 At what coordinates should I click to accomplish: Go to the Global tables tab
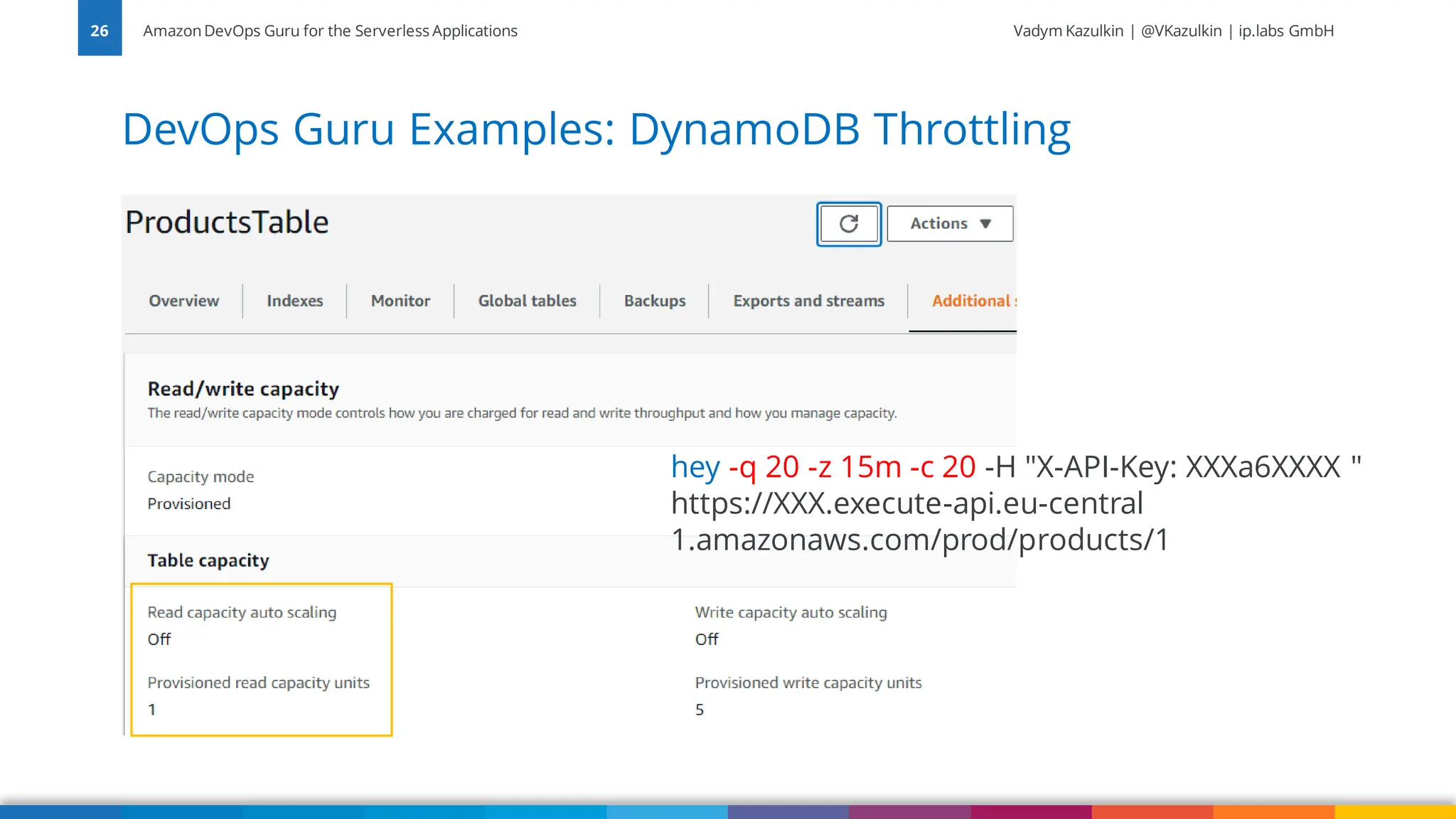click(527, 301)
